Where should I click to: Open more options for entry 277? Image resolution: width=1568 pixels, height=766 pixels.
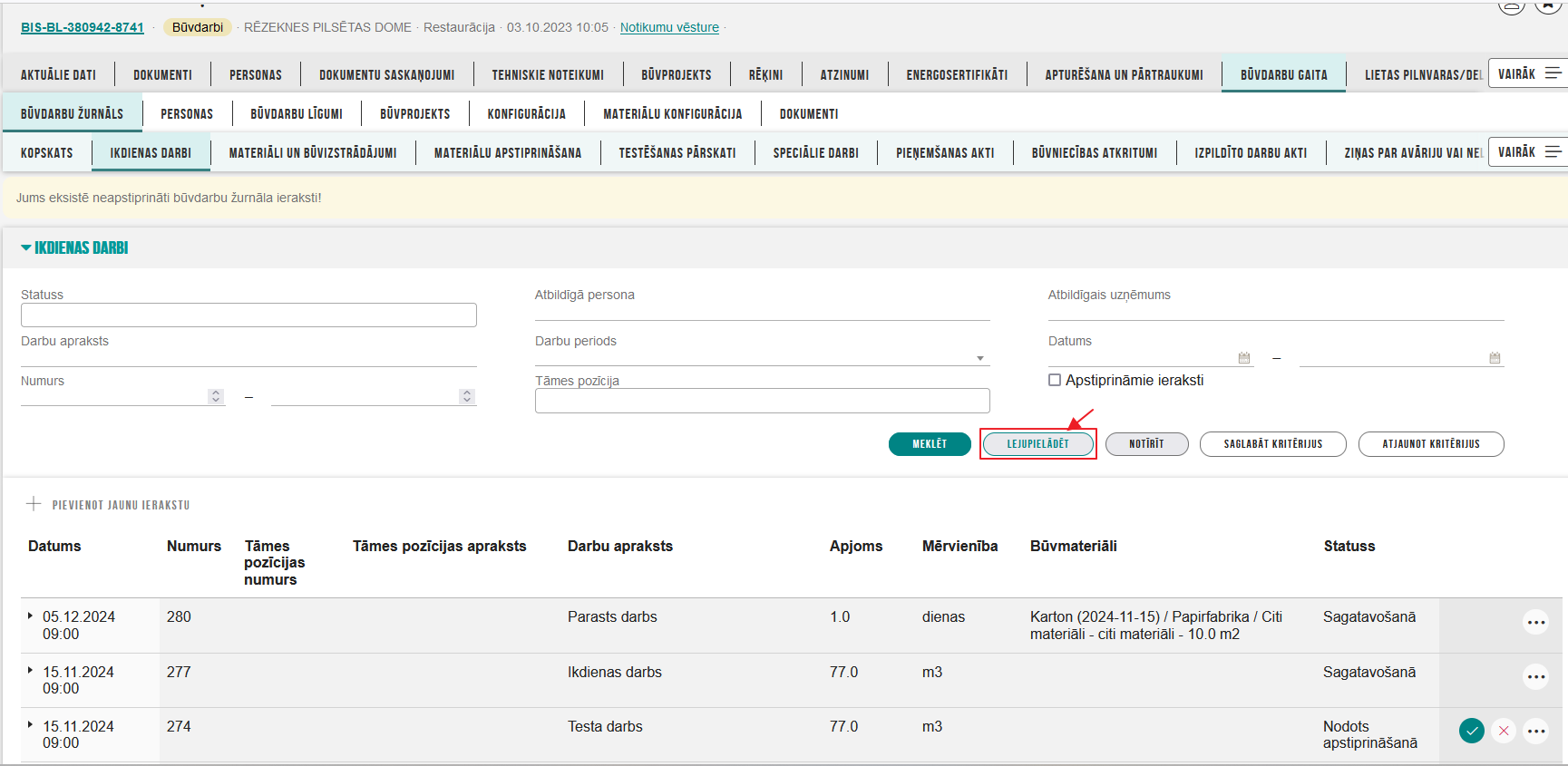[1535, 677]
